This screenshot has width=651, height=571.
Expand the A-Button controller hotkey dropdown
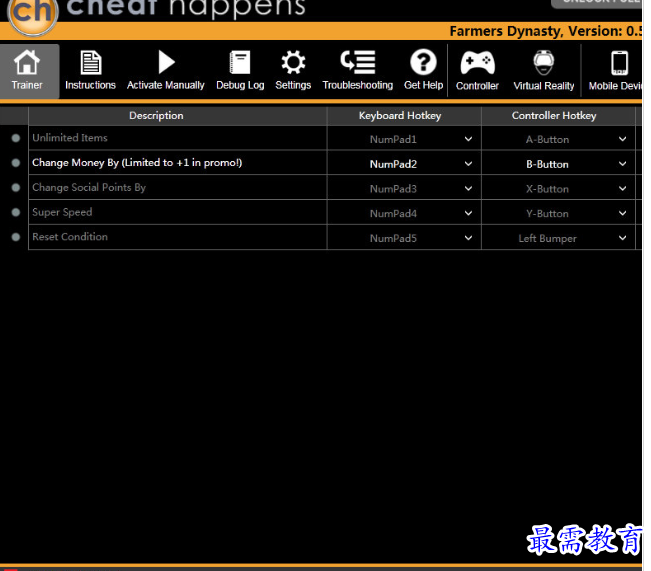click(623, 139)
